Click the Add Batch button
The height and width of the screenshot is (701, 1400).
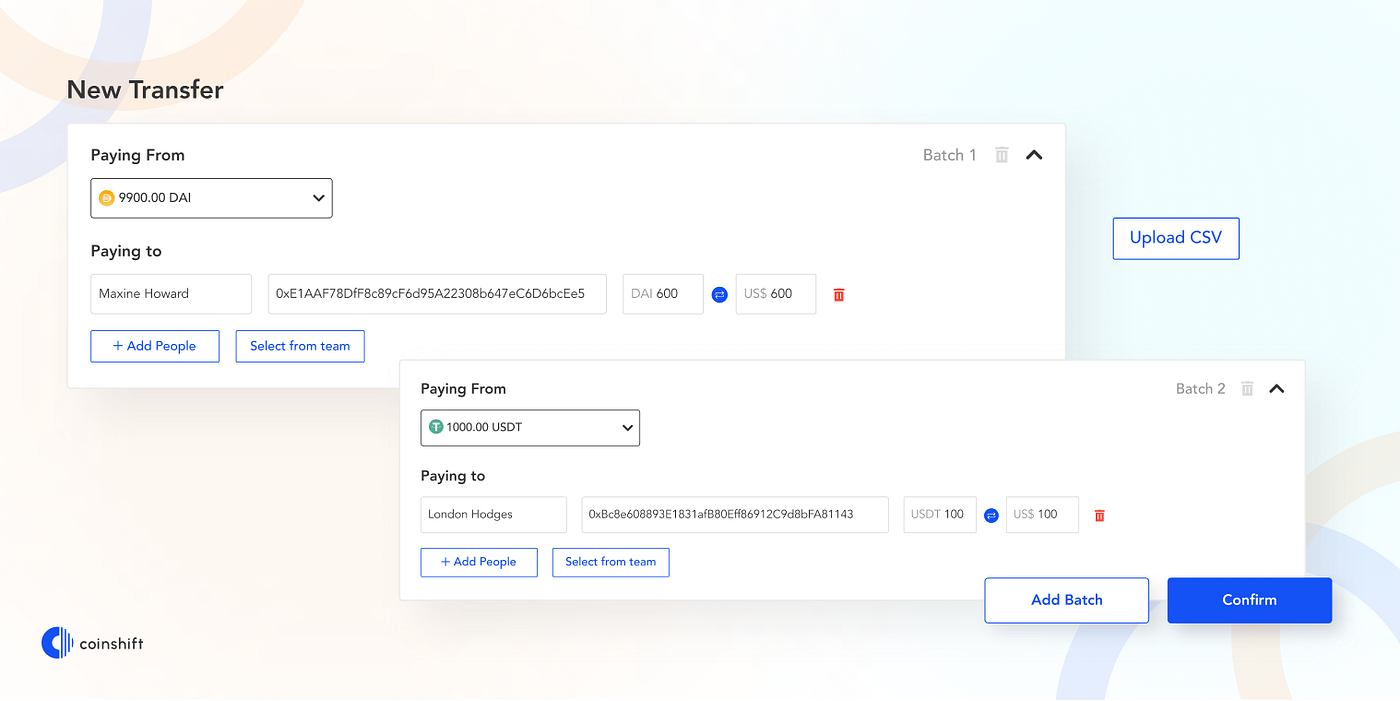coord(1067,600)
